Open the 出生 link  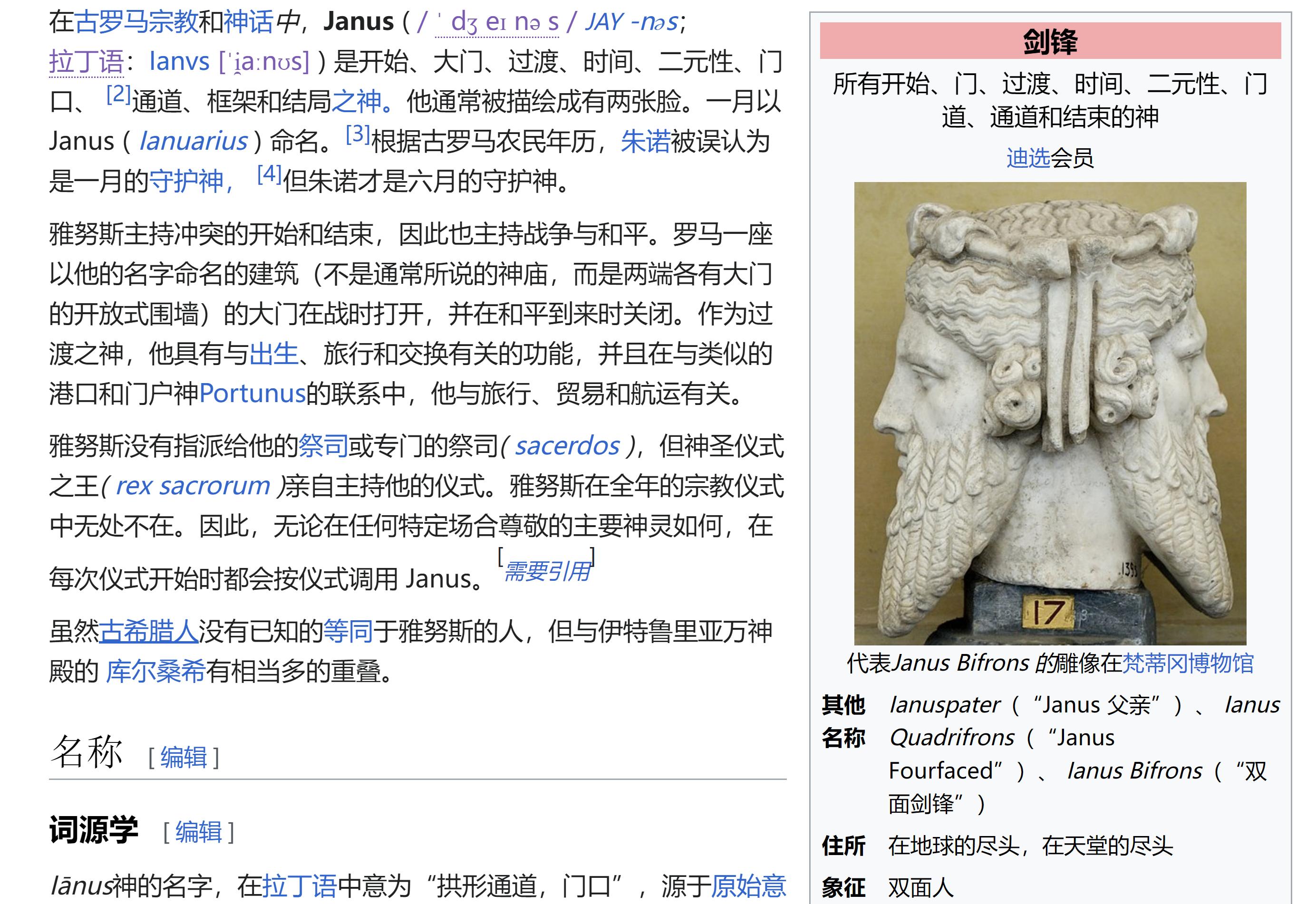pyautogui.click(x=274, y=354)
